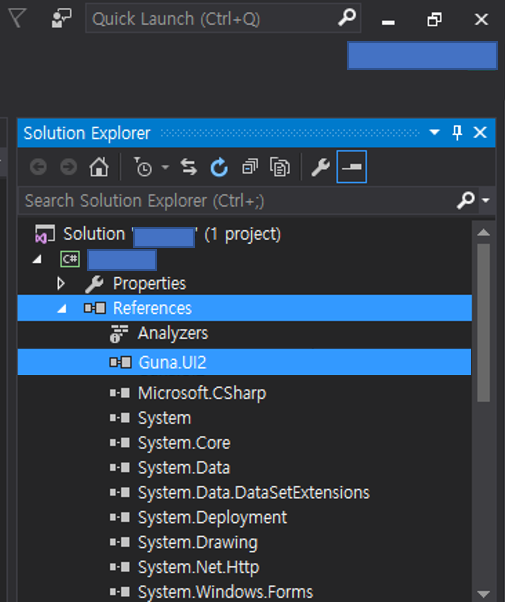505x602 pixels.
Task: Select the Microsoft.CSharp reference
Action: (202, 393)
